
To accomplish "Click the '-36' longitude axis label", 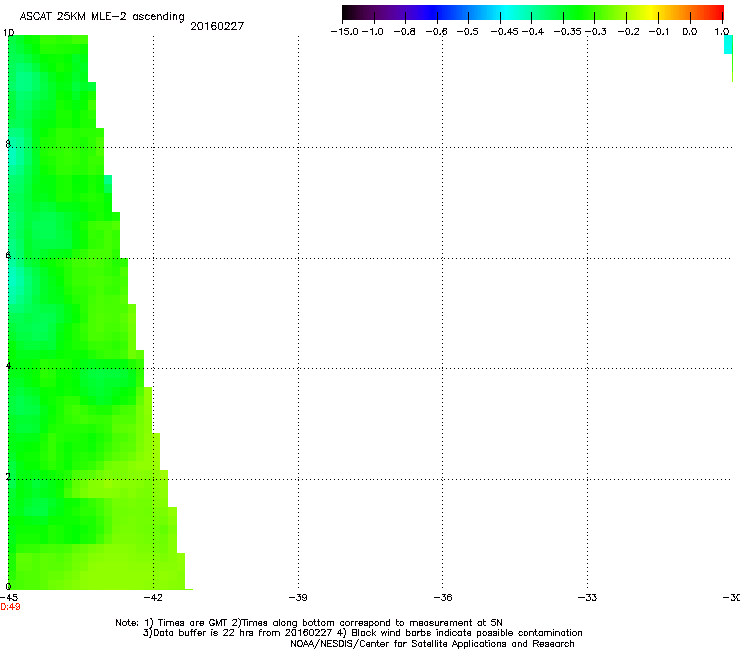I will pos(443,598).
